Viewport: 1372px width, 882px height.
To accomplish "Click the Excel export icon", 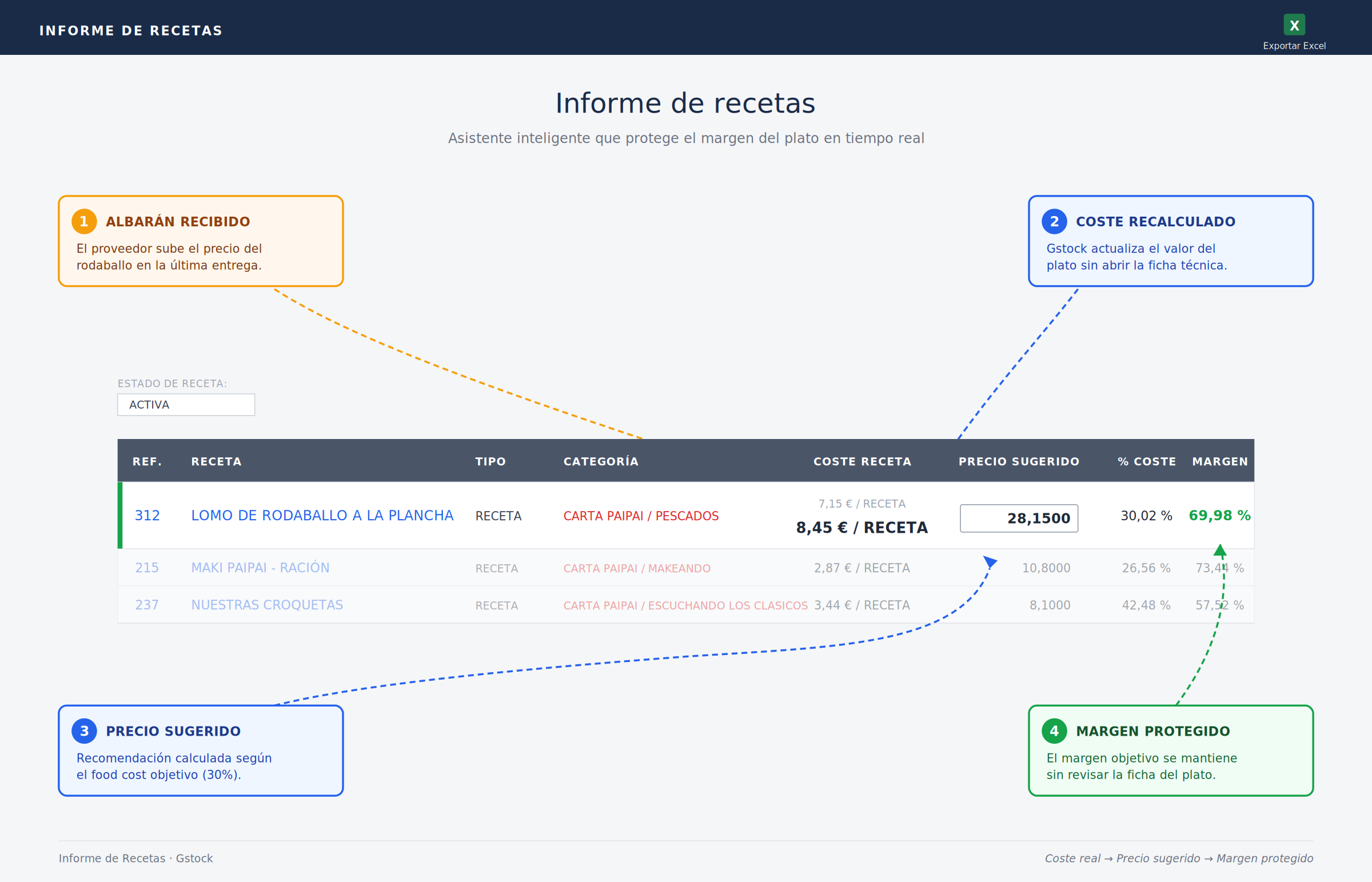I will pos(1294,25).
